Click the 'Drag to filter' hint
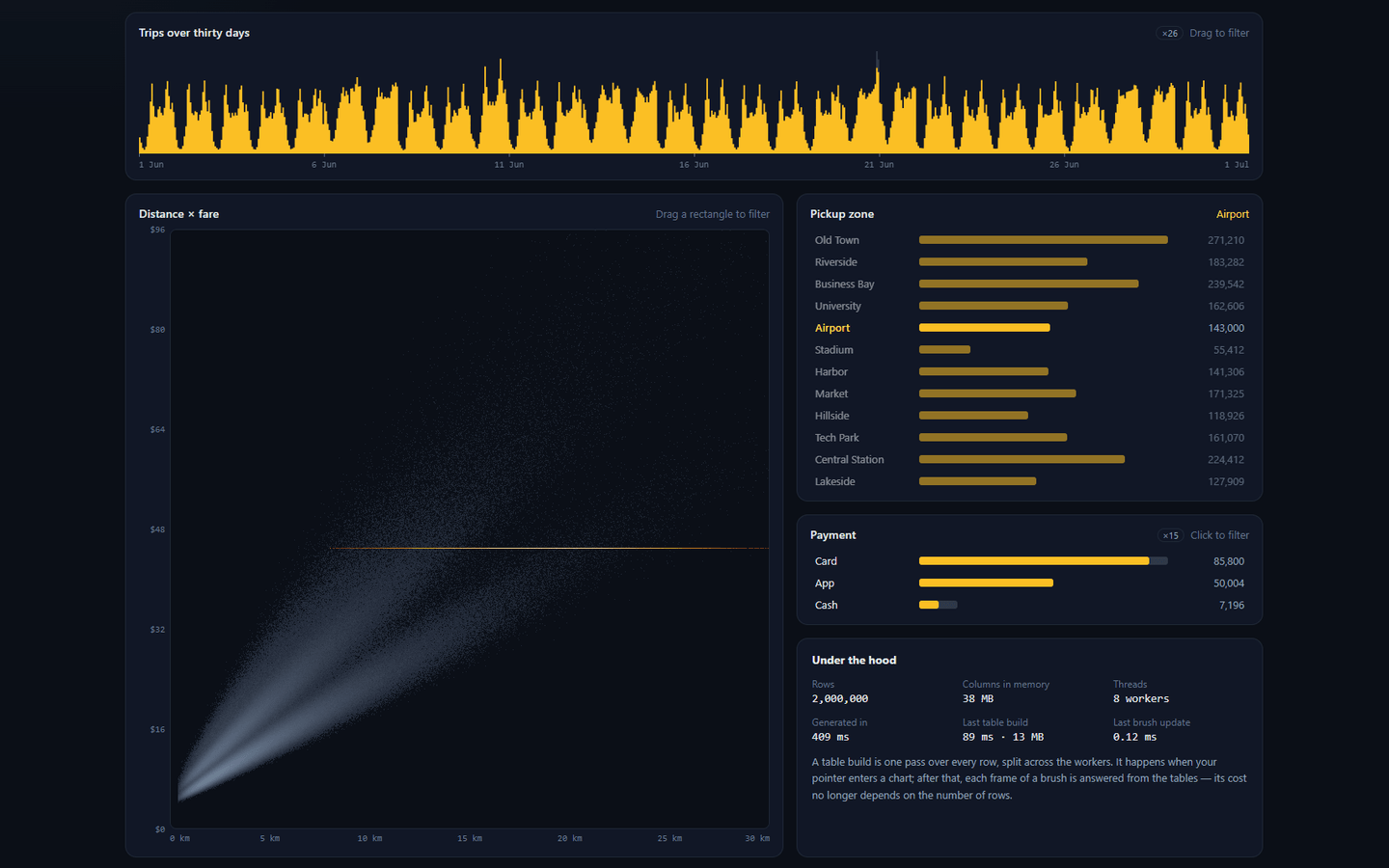Screen dimensions: 1389x868 click(x=1219, y=33)
